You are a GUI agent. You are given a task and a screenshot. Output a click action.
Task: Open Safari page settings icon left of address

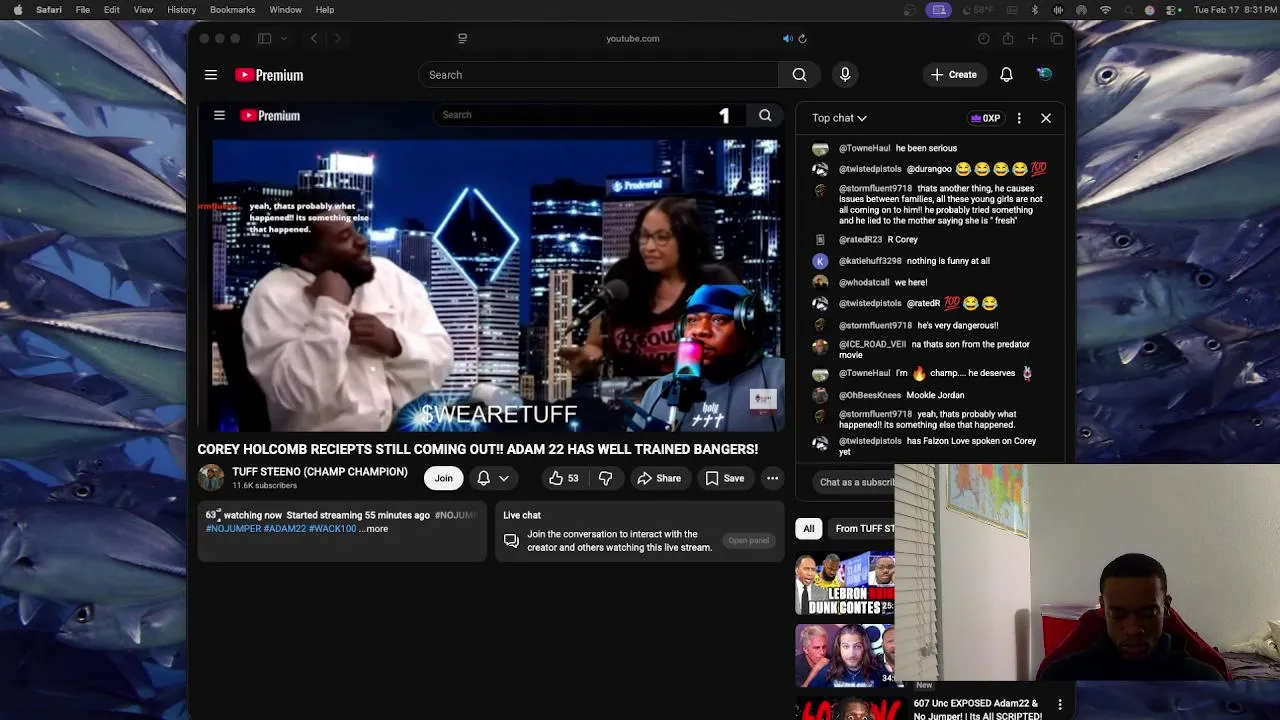(x=462, y=39)
